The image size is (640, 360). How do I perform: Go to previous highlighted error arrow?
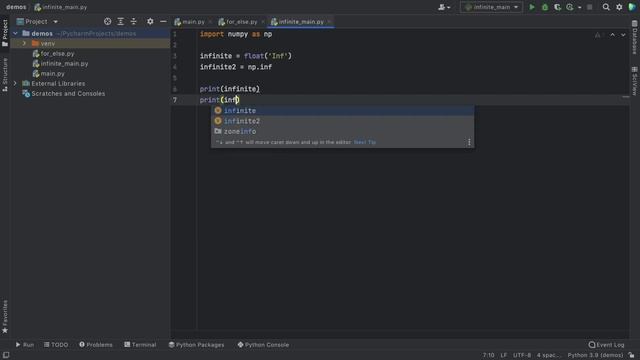point(613,35)
